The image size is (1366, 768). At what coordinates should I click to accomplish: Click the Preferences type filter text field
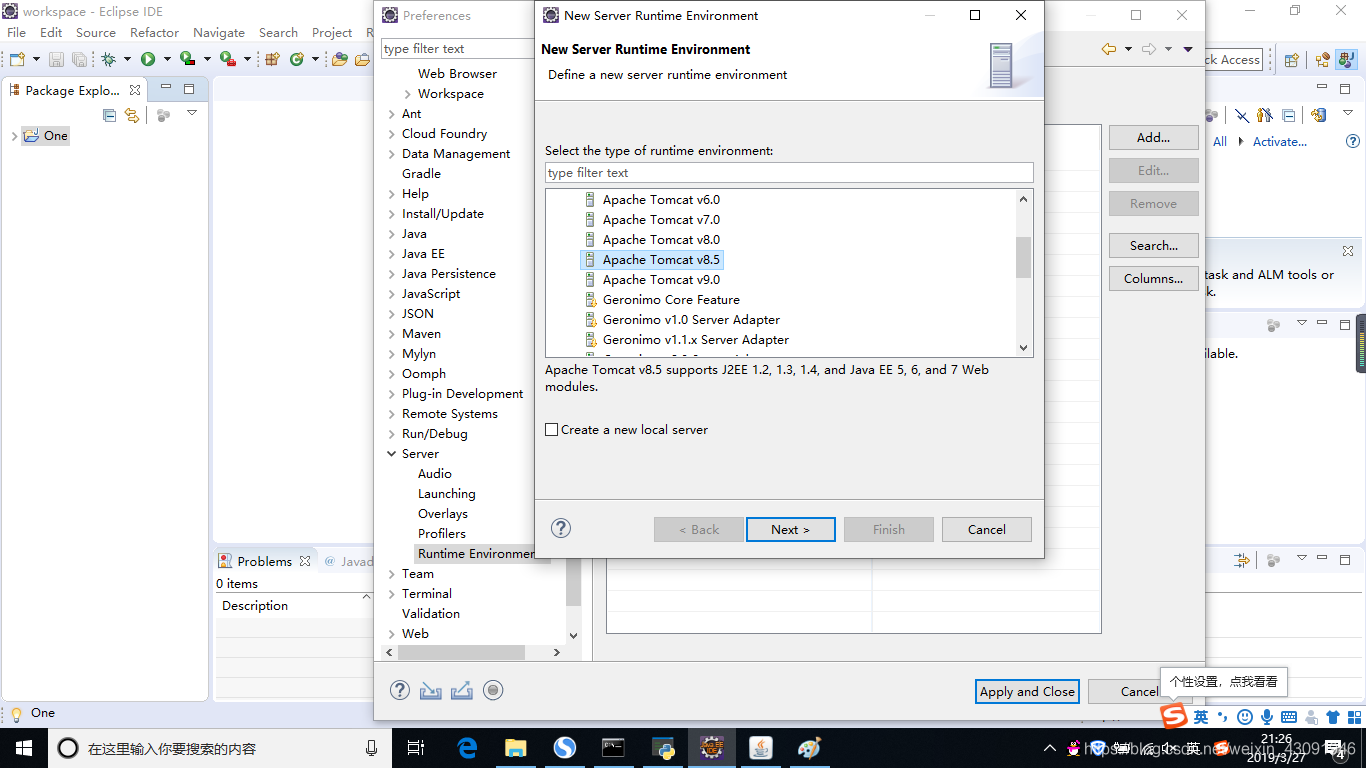[458, 48]
